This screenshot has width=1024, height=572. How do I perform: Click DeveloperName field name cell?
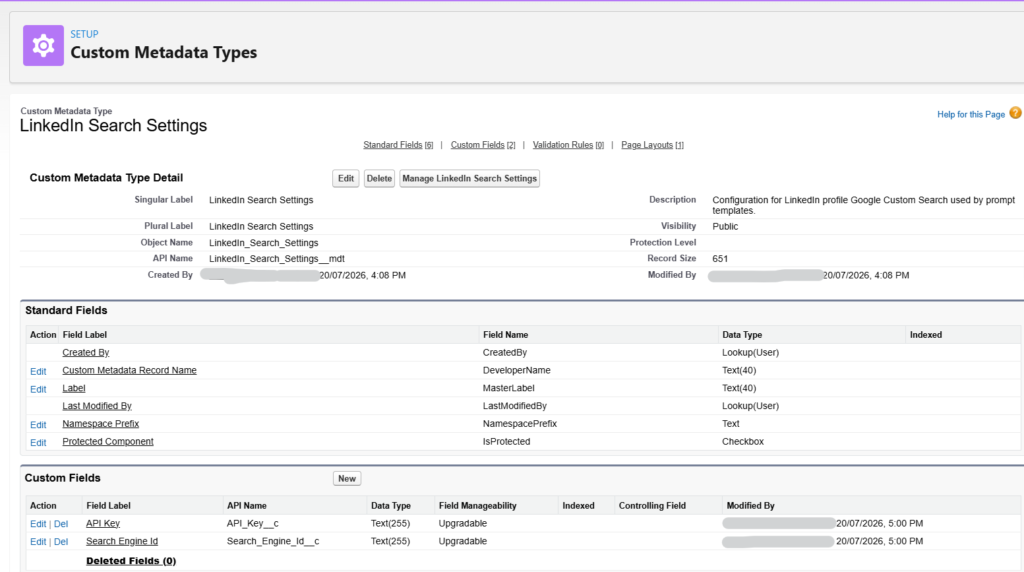[517, 370]
